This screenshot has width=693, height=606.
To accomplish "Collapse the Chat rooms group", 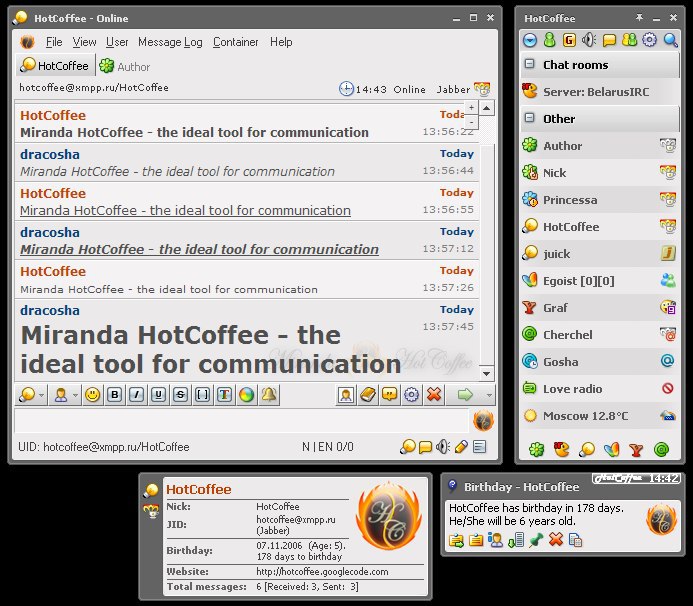I will (x=529, y=64).
